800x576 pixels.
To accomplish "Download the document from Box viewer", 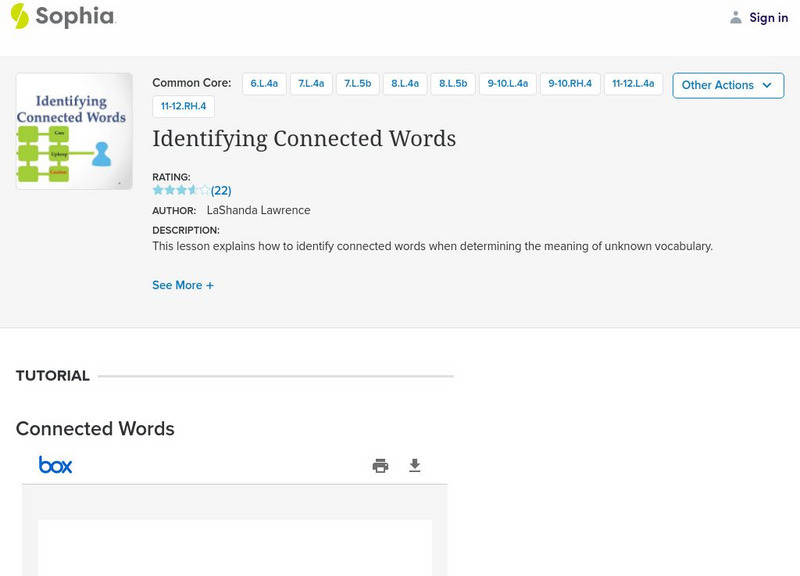I will tap(415, 465).
